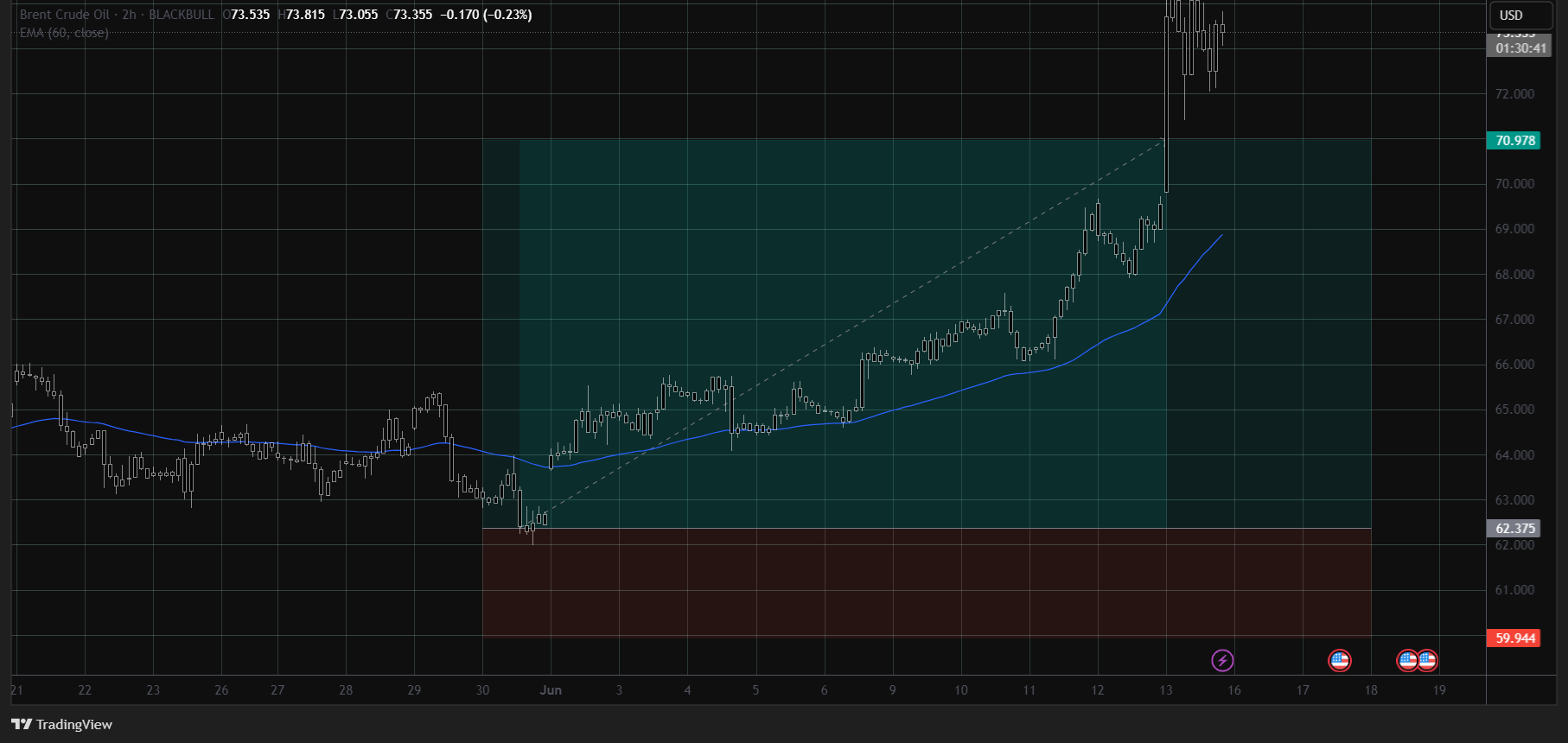Click the Brent Crude Oil symbol title
1568x743 pixels.
(65, 15)
